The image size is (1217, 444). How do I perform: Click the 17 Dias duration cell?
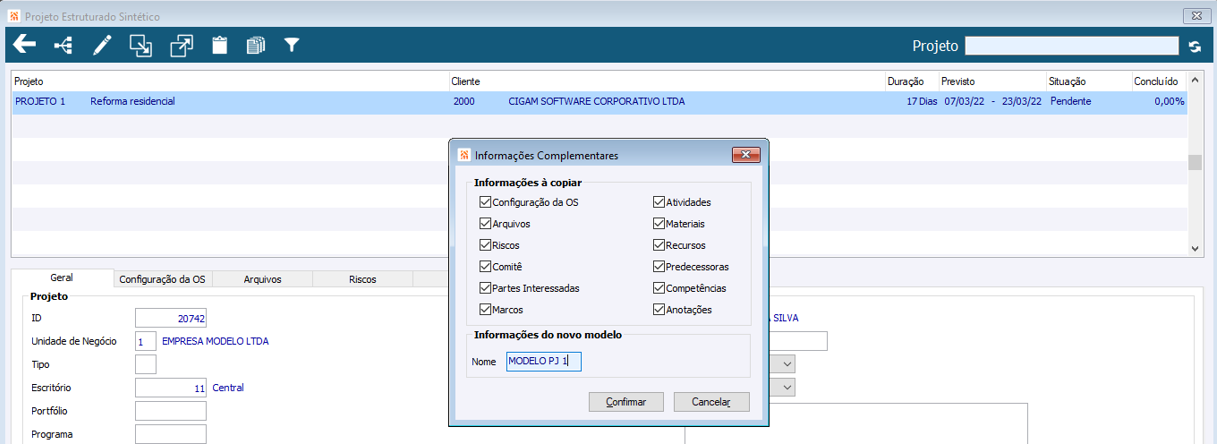pyautogui.click(x=920, y=101)
